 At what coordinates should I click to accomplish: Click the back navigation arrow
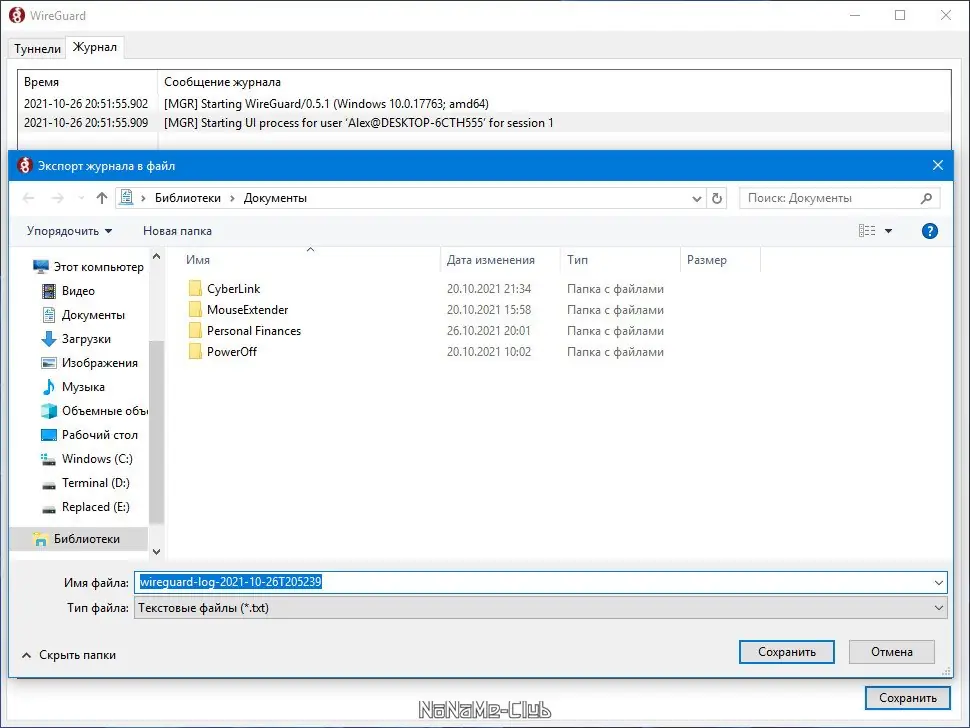point(28,198)
